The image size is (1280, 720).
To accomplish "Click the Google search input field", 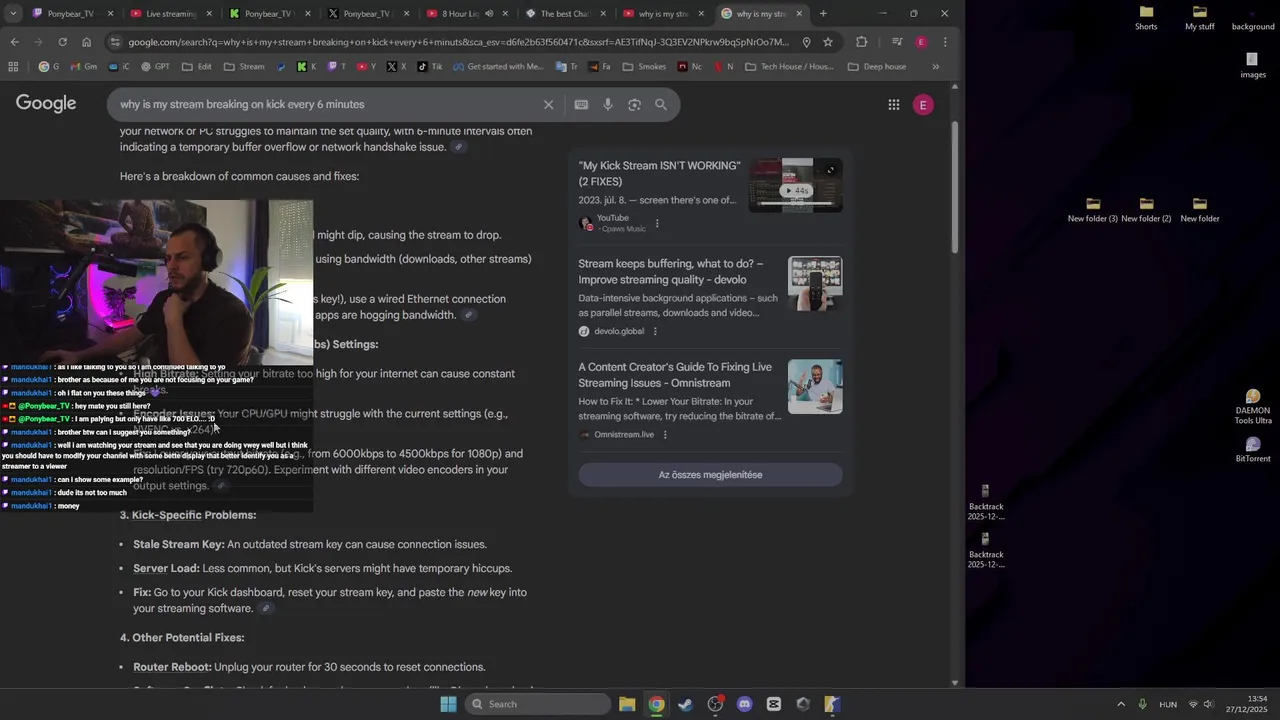I will pyautogui.click(x=325, y=105).
